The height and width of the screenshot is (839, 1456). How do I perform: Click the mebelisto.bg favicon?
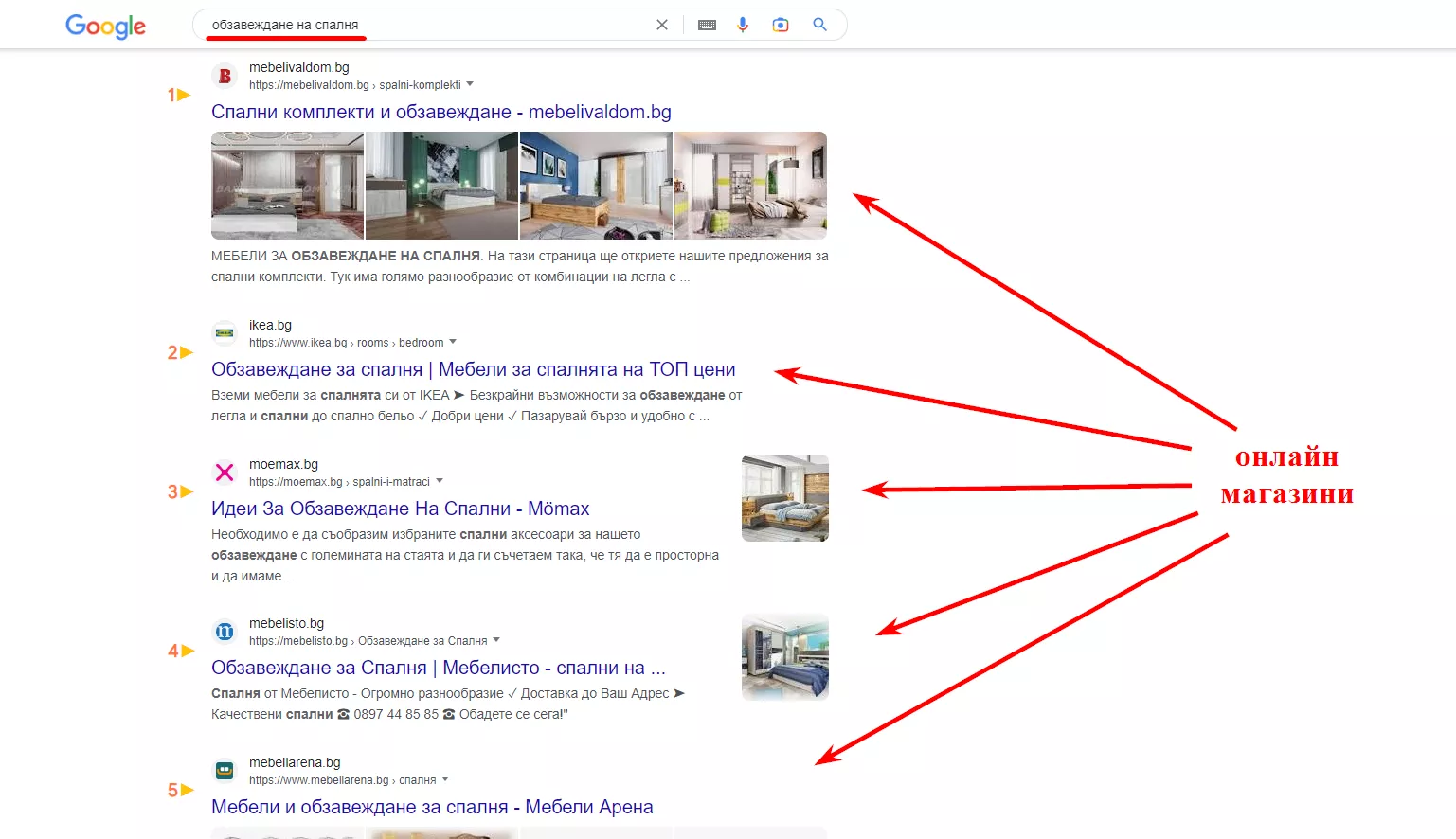(225, 632)
